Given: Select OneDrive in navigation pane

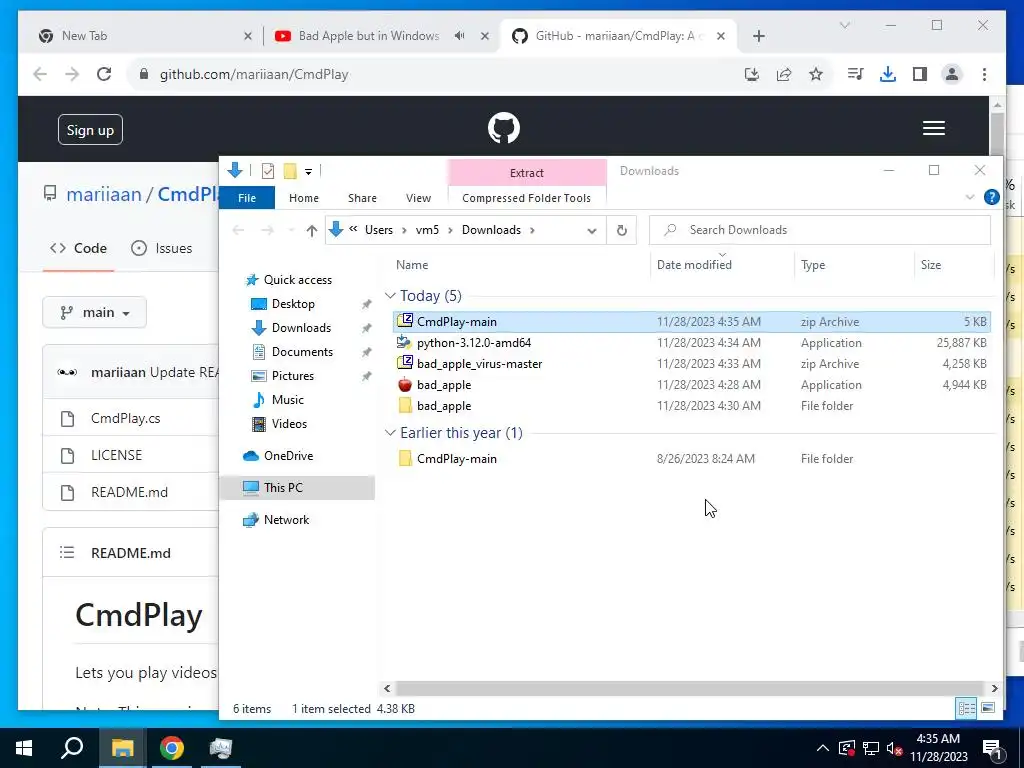Looking at the screenshot, I should [x=288, y=456].
